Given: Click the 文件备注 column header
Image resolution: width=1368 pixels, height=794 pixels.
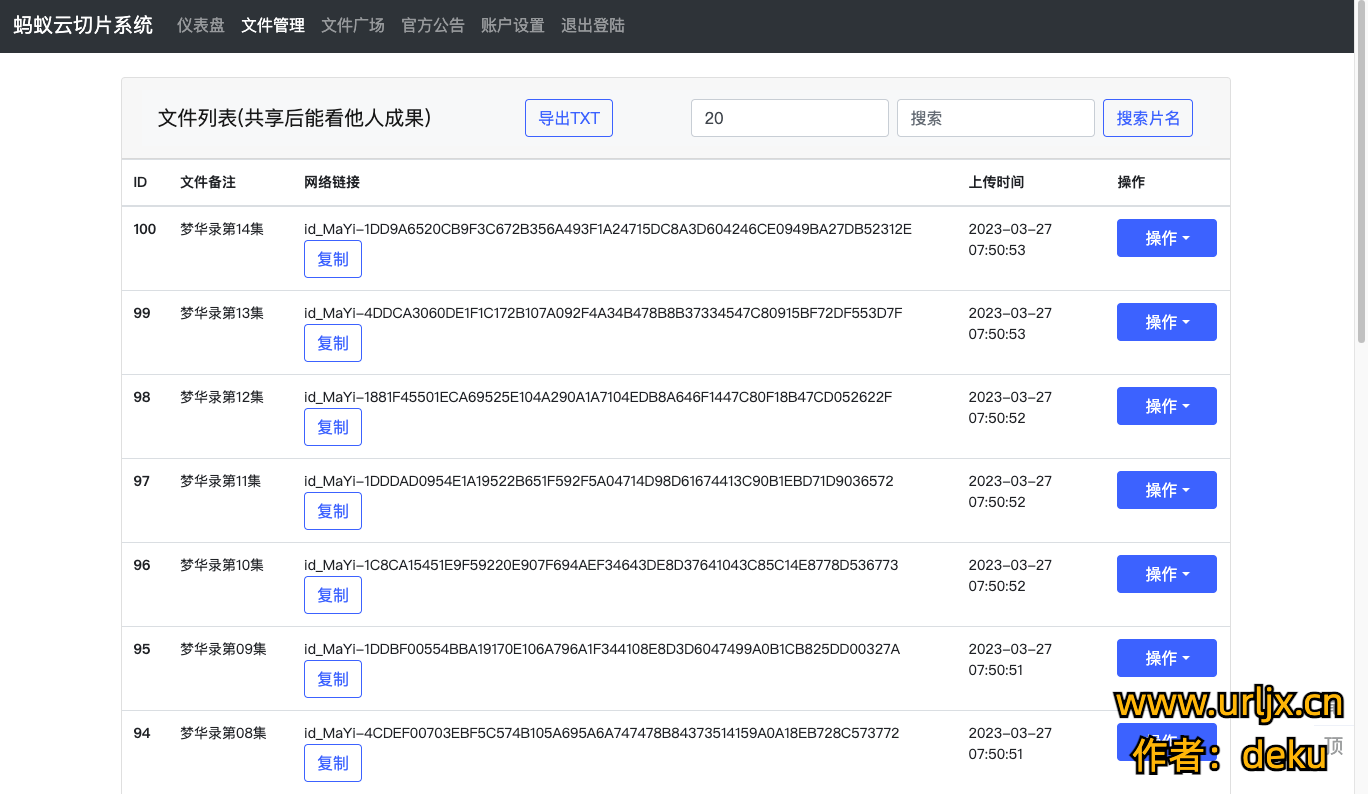Looking at the screenshot, I should 208,182.
